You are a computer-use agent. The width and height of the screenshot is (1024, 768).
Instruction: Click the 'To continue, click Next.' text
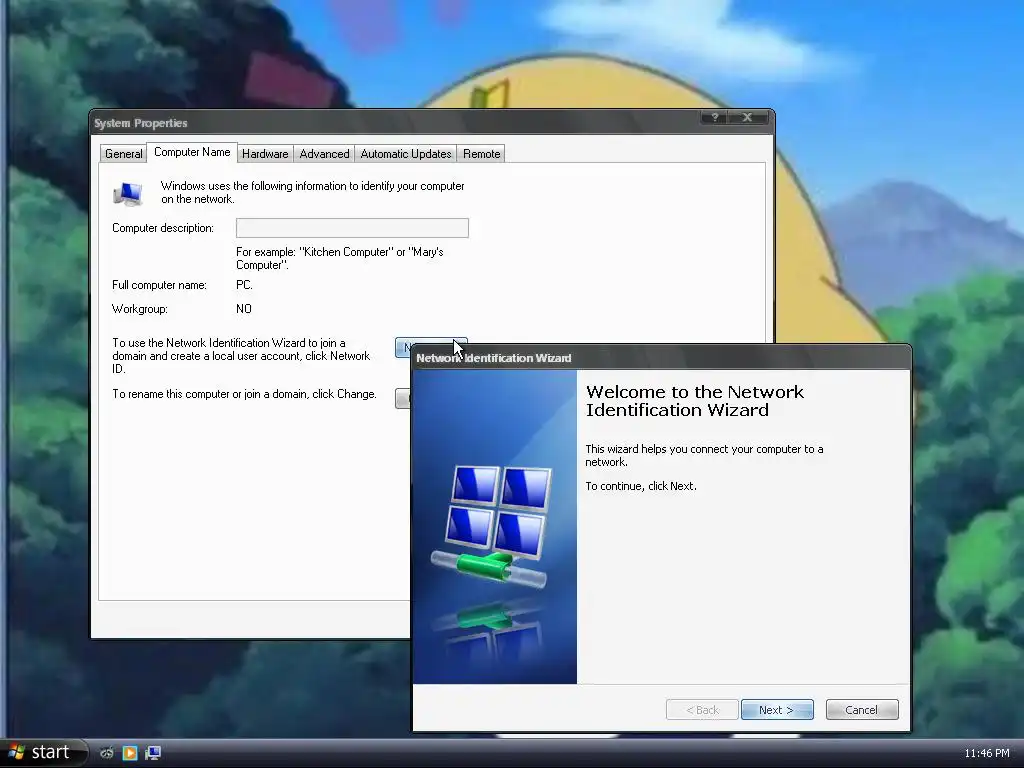(x=641, y=486)
